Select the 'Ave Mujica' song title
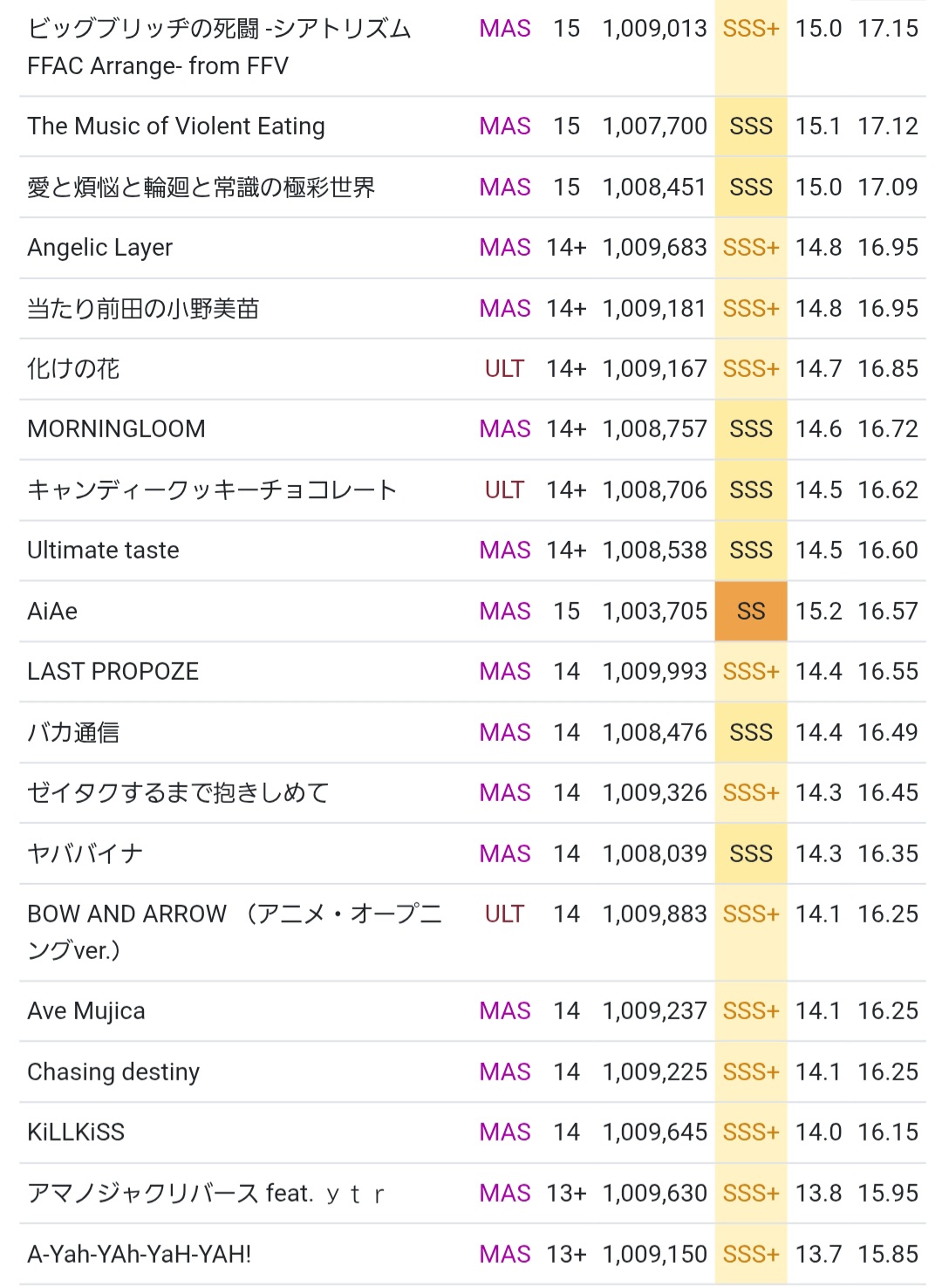942x1288 pixels. [x=86, y=1011]
